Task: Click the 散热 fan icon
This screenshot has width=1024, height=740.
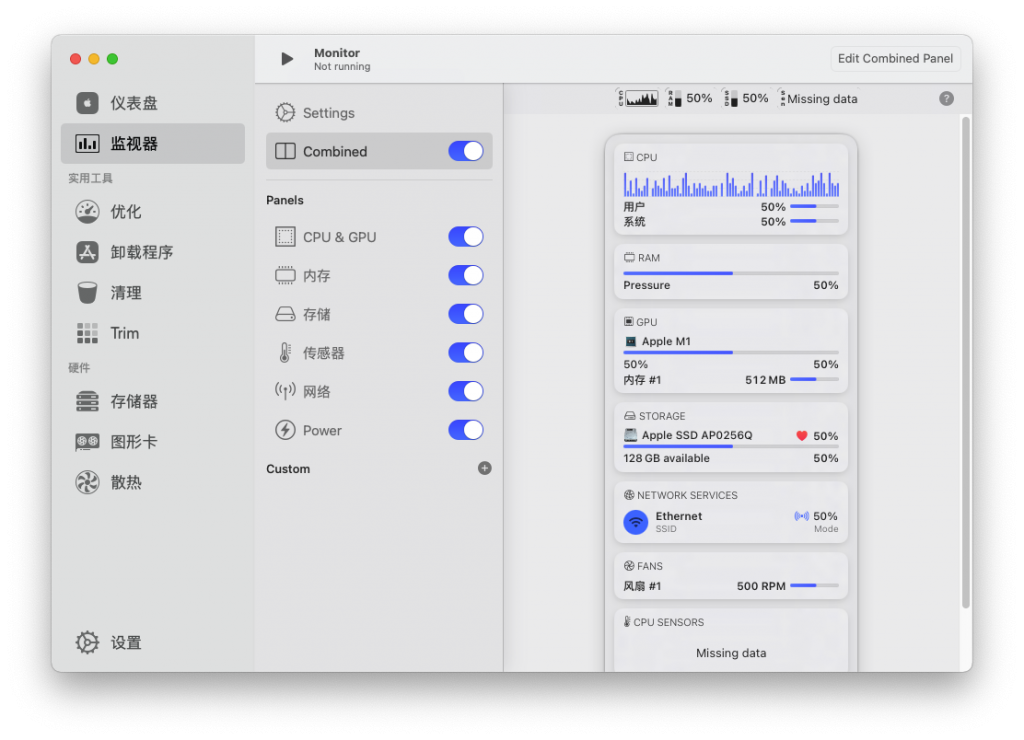Action: pos(87,483)
